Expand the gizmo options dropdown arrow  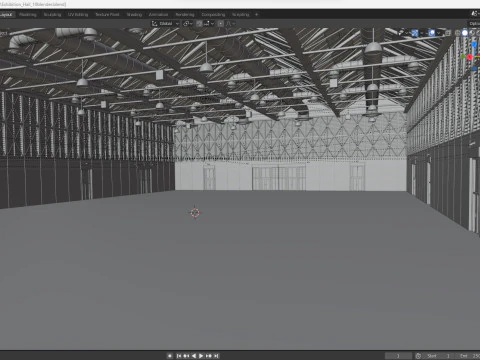click(422, 33)
